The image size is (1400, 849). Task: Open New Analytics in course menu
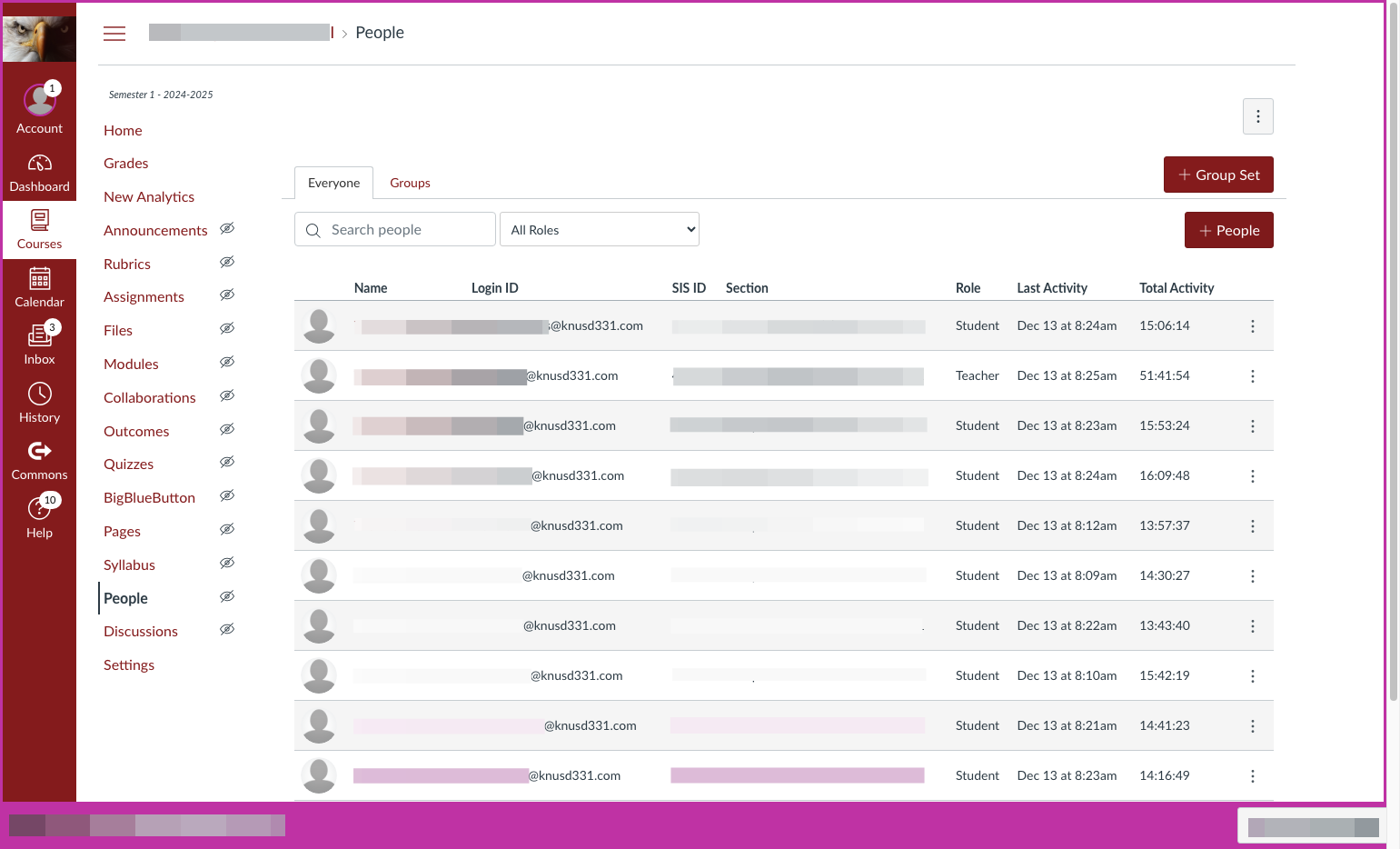point(149,197)
